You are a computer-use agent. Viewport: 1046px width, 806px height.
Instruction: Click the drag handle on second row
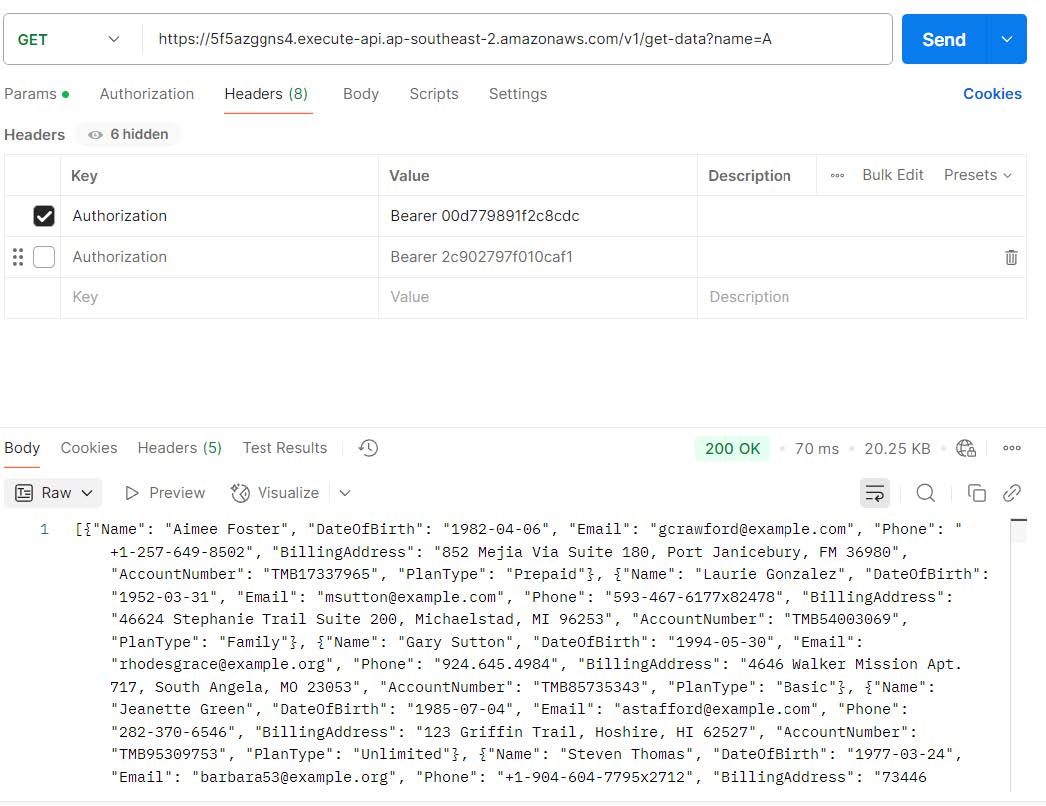(17, 257)
